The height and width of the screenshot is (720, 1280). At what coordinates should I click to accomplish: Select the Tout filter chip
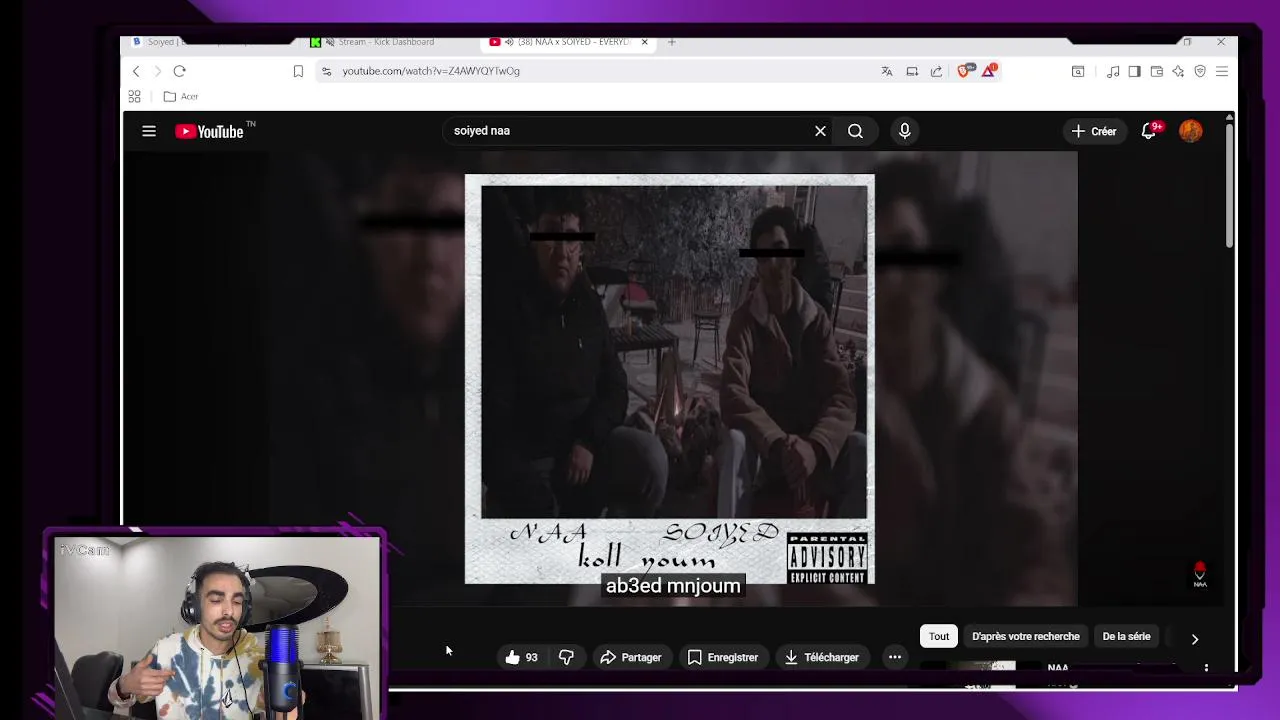click(x=939, y=636)
